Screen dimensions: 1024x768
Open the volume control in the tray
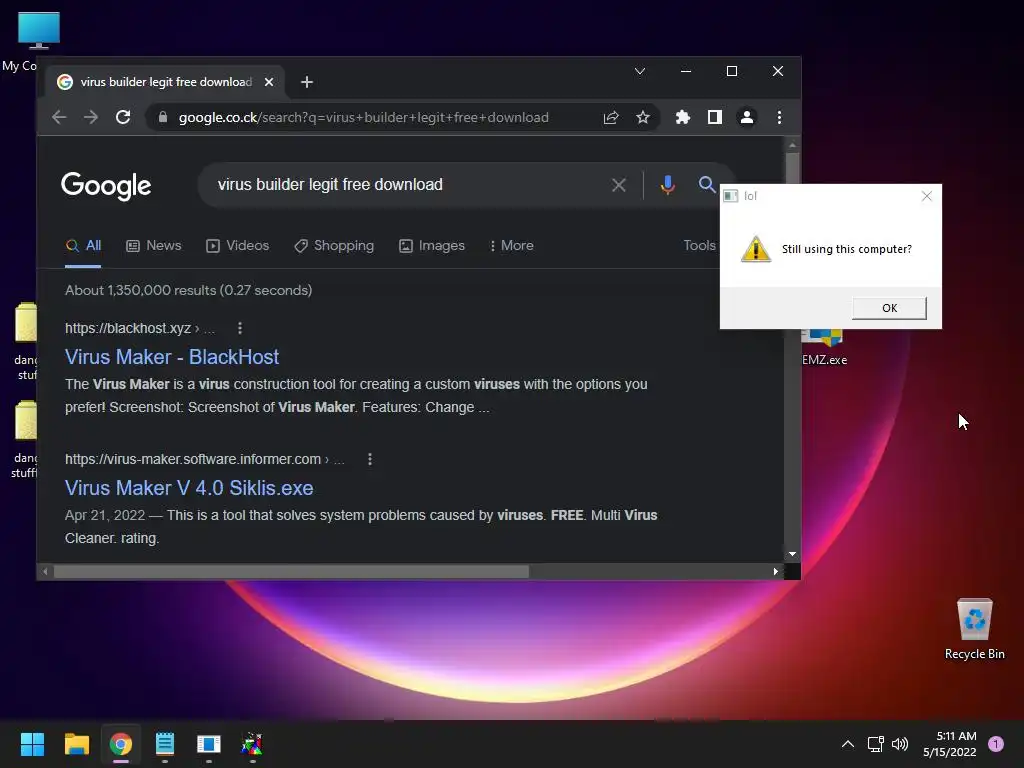pyautogui.click(x=900, y=744)
